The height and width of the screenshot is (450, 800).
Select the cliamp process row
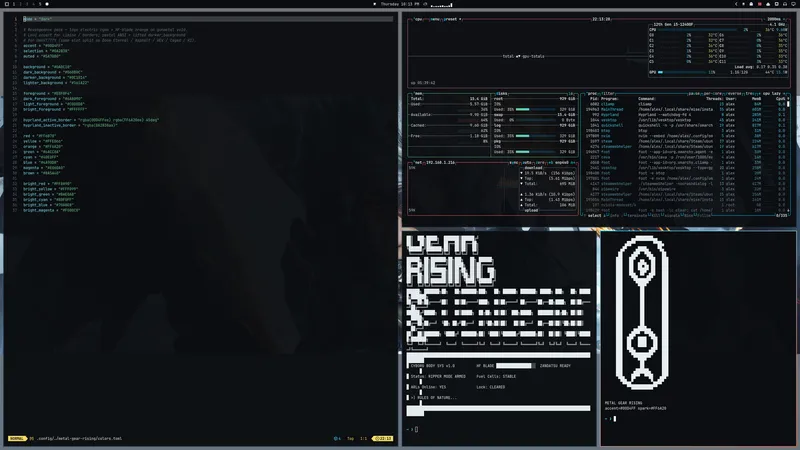(688, 104)
